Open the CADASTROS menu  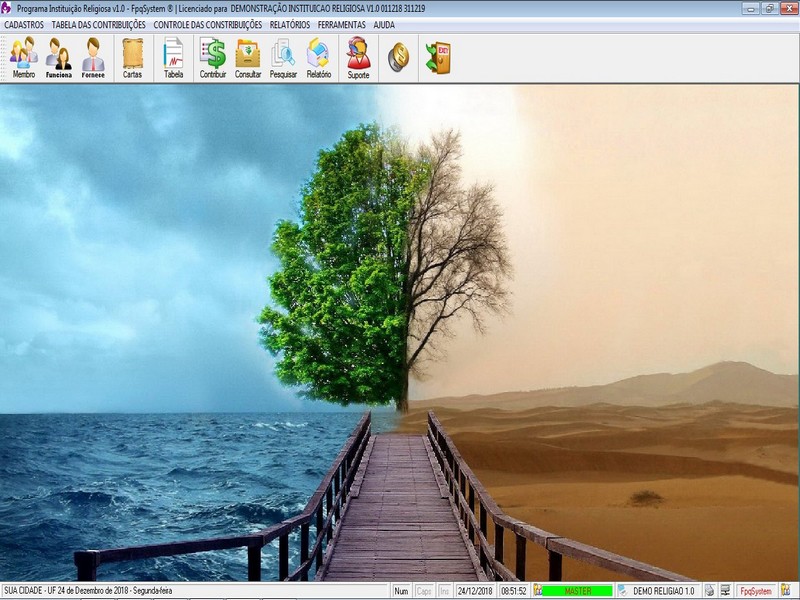(24, 24)
